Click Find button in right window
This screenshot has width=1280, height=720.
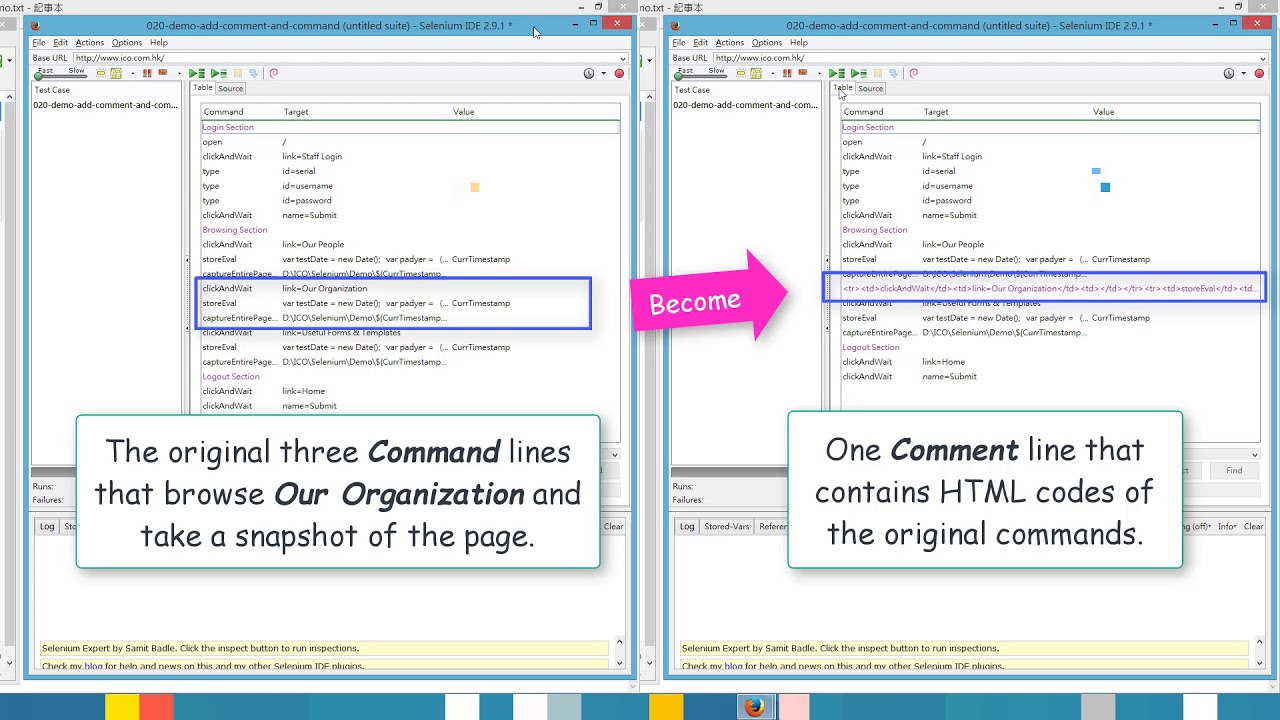point(1234,470)
